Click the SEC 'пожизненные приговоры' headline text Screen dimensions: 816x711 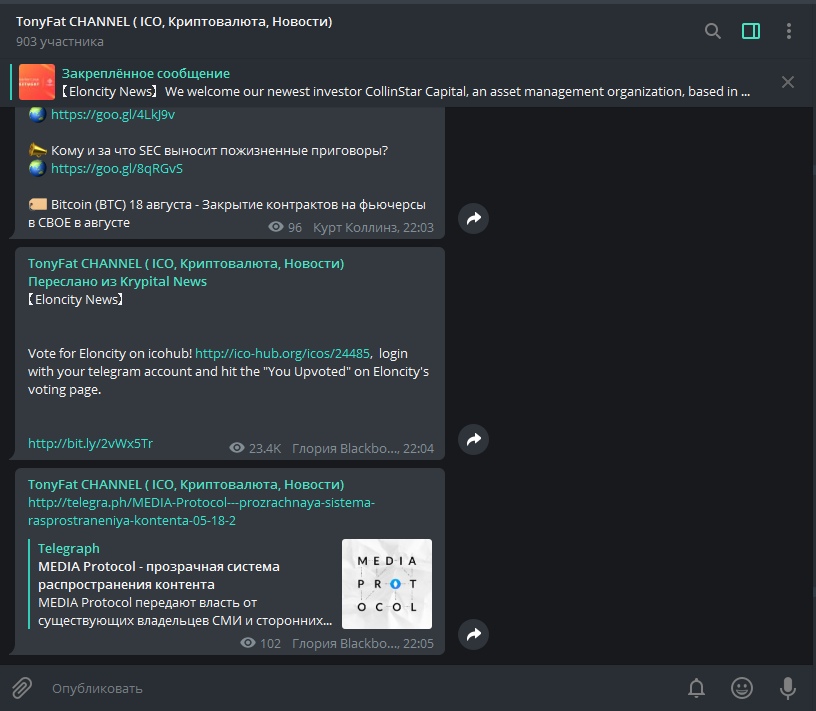[219, 150]
